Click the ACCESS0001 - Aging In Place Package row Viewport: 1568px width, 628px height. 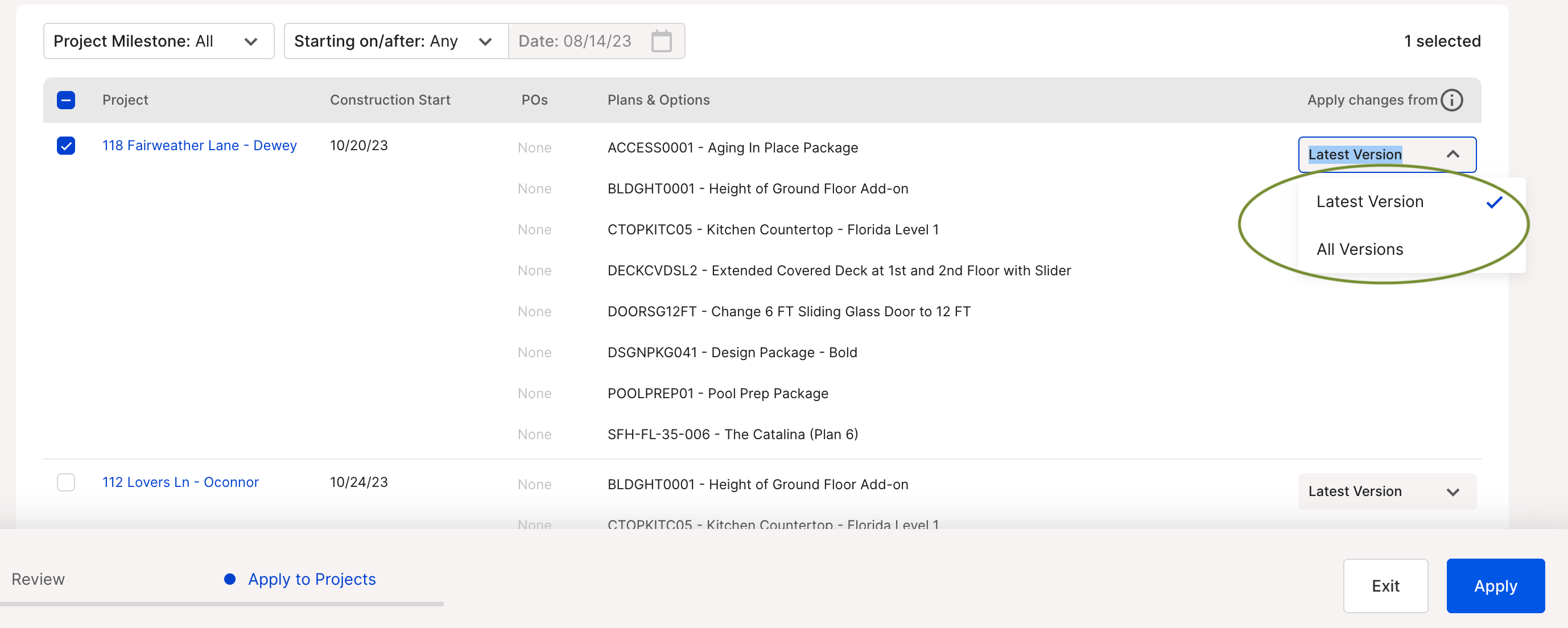732,148
